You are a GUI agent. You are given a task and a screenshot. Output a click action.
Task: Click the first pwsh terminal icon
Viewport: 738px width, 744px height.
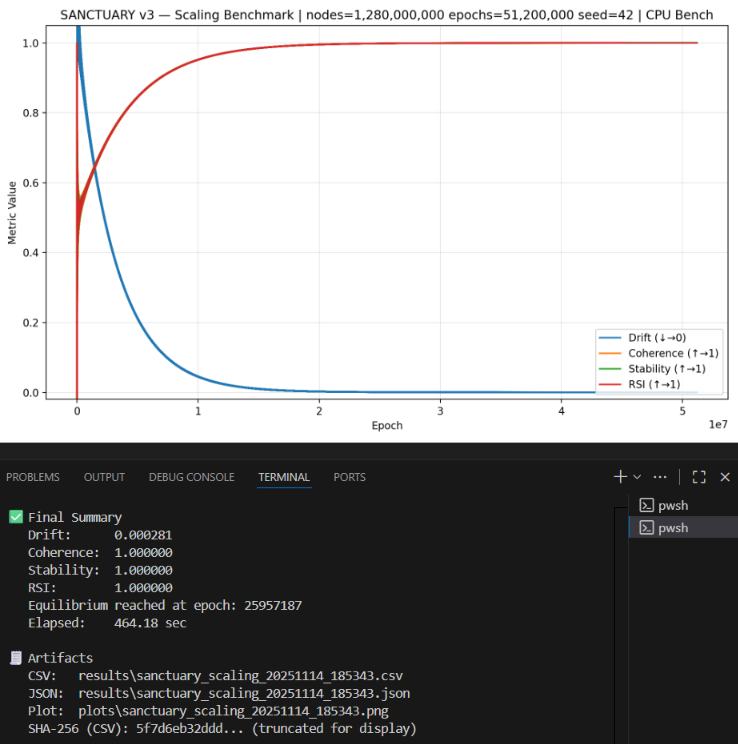[646, 505]
